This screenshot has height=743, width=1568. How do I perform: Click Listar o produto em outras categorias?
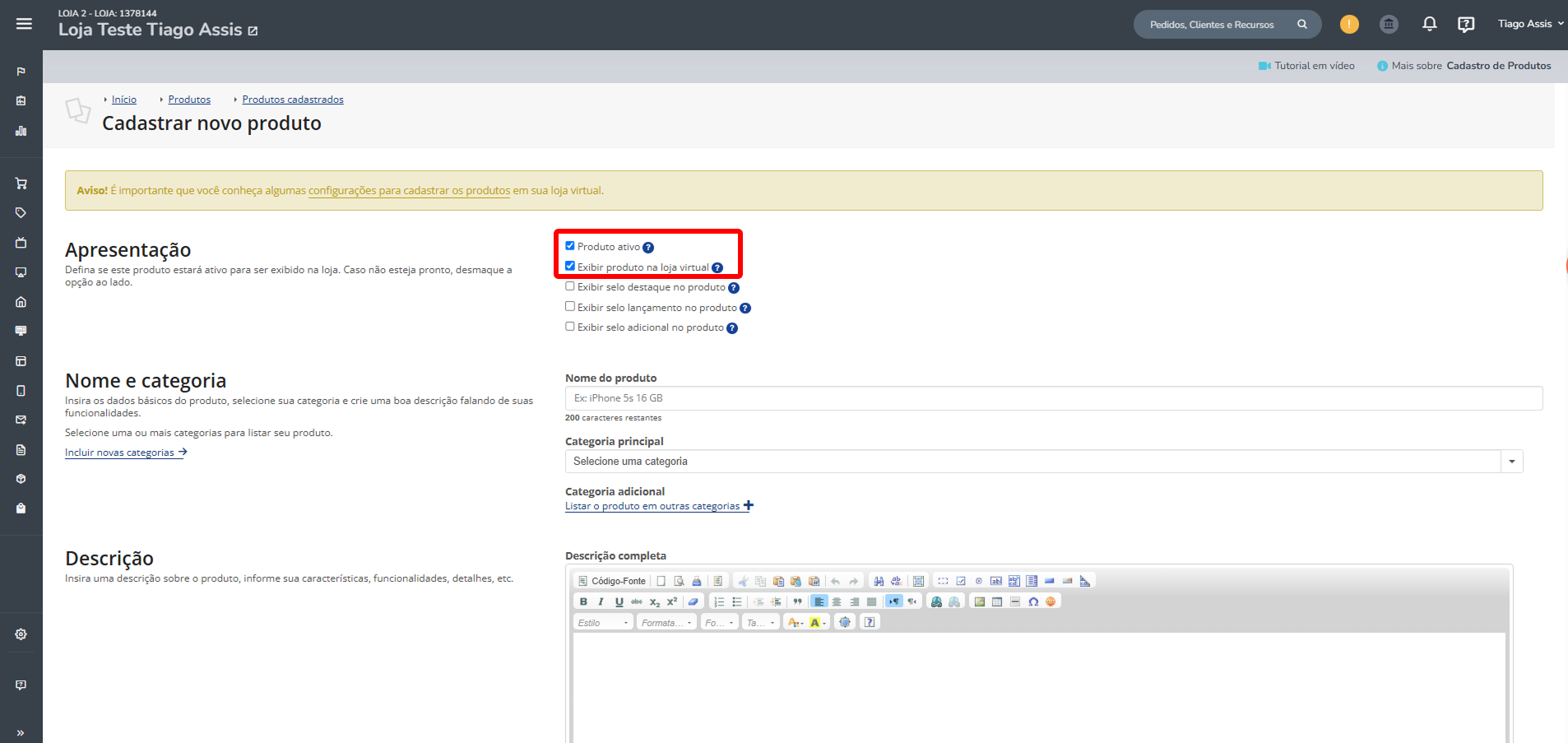point(659,506)
